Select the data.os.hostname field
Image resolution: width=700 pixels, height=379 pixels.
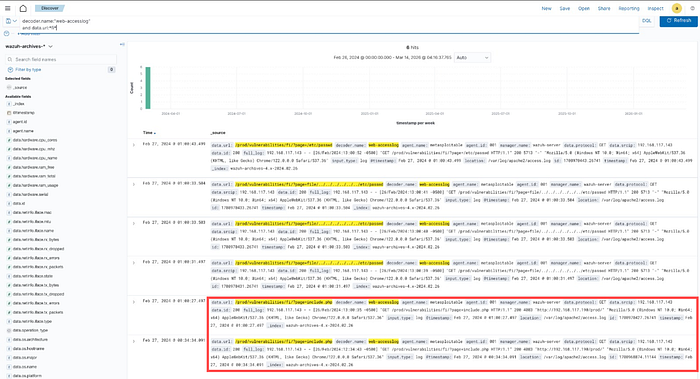pyautogui.click(x=29, y=349)
